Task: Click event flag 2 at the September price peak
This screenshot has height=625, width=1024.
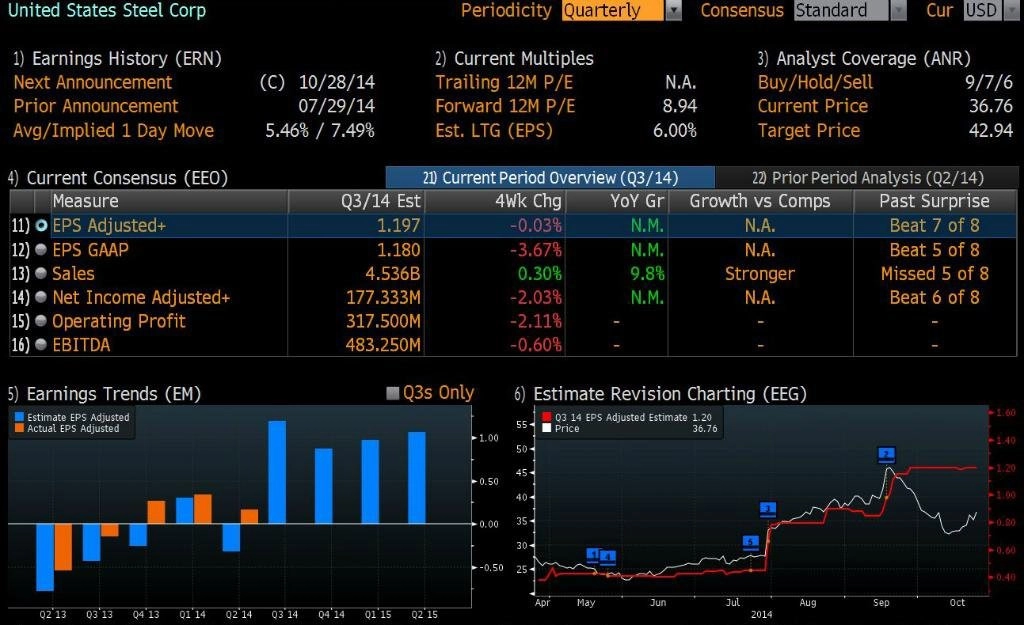Action: click(886, 455)
